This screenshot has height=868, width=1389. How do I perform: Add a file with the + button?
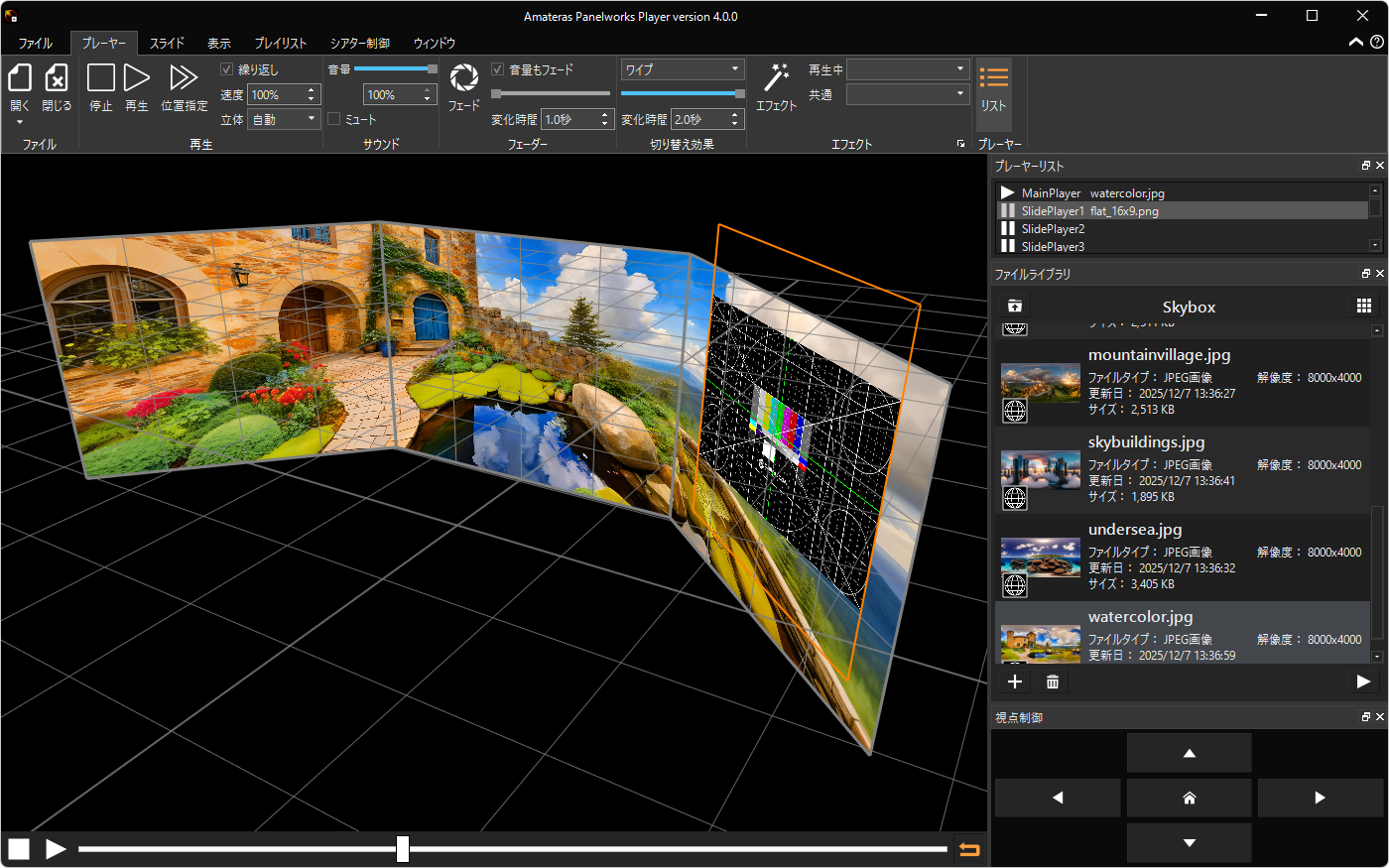1014,682
